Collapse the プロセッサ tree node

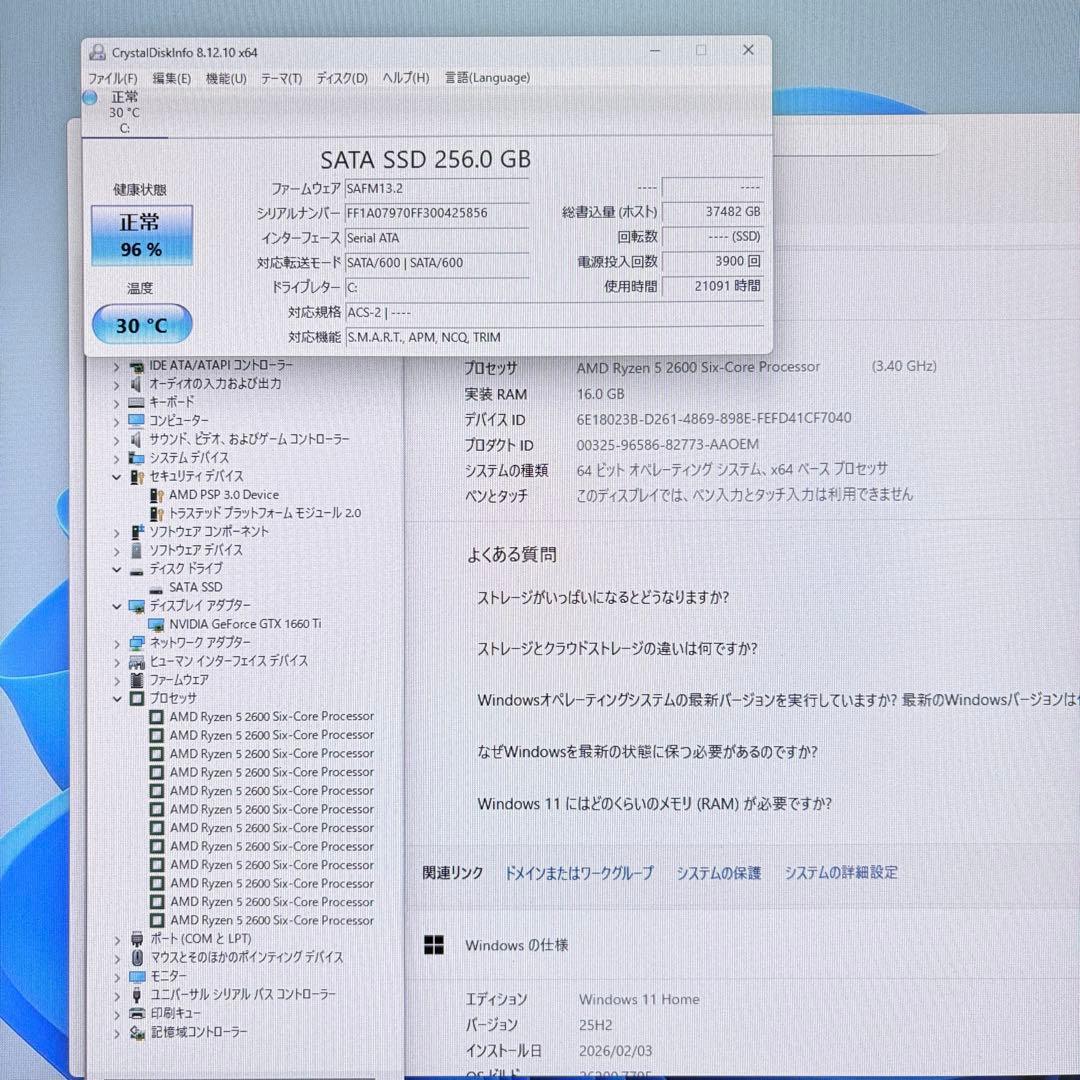(117, 698)
